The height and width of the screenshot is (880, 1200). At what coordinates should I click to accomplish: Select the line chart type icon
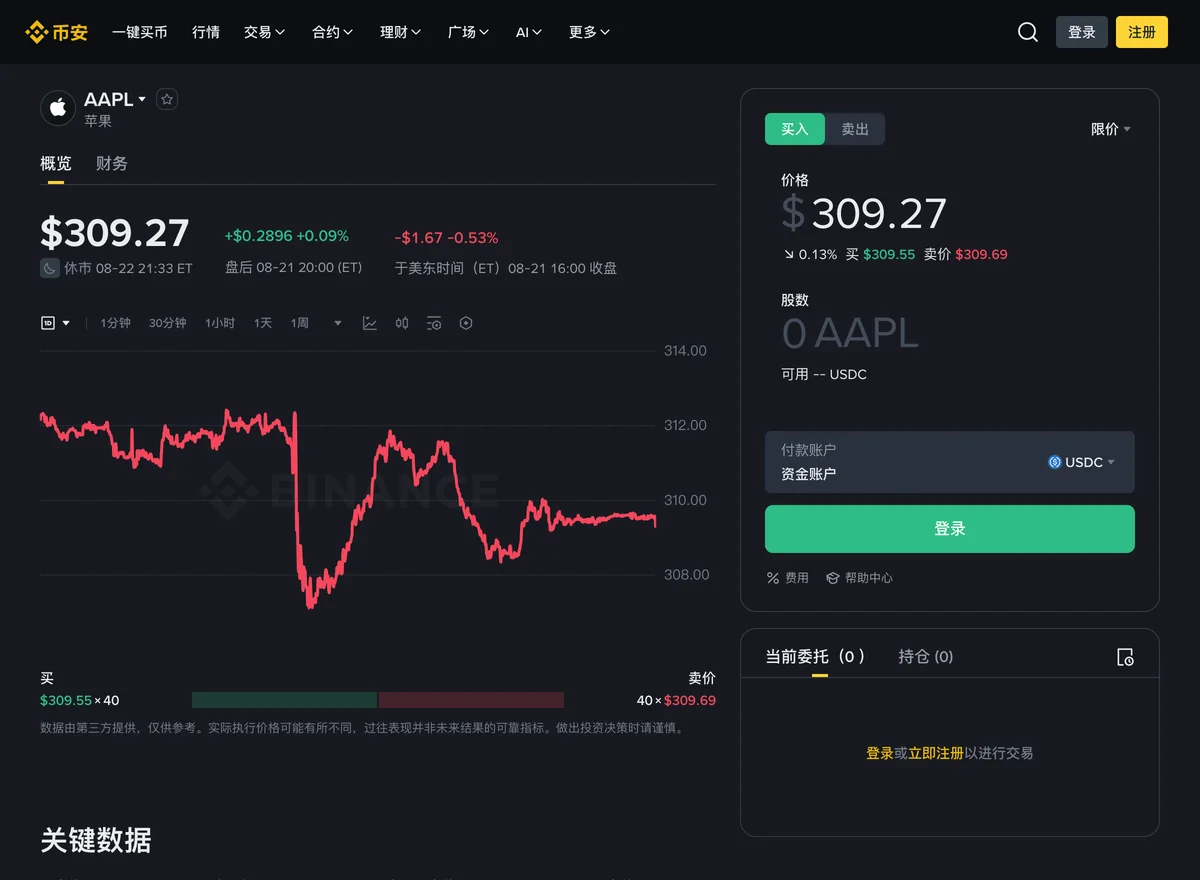pyautogui.click(x=370, y=323)
